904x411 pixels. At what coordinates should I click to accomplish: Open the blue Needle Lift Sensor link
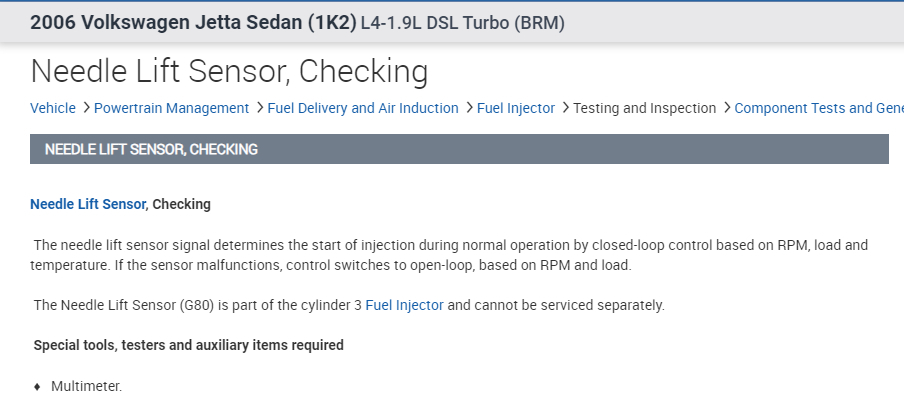pyautogui.click(x=88, y=204)
